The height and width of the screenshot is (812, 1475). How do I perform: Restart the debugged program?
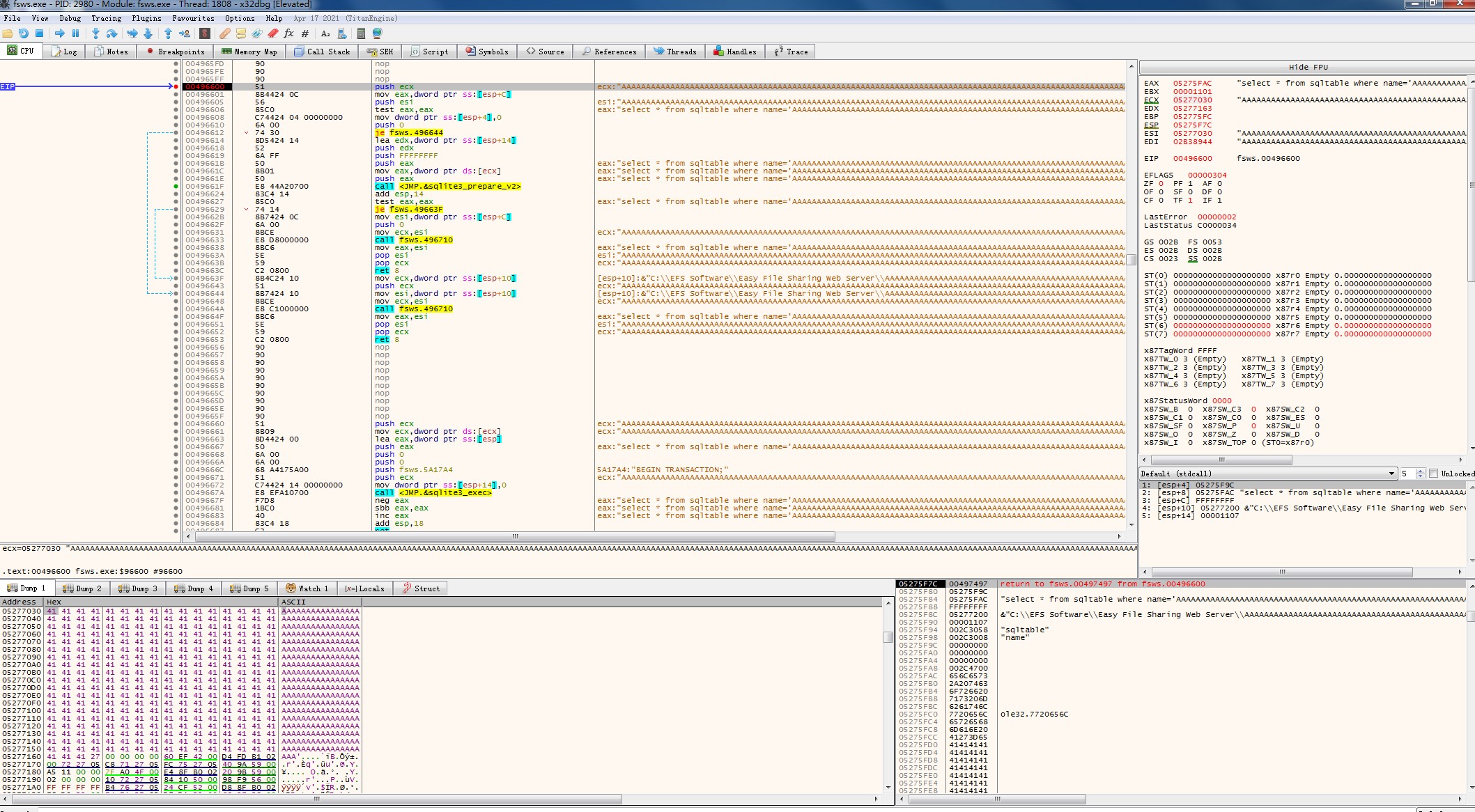24,33
